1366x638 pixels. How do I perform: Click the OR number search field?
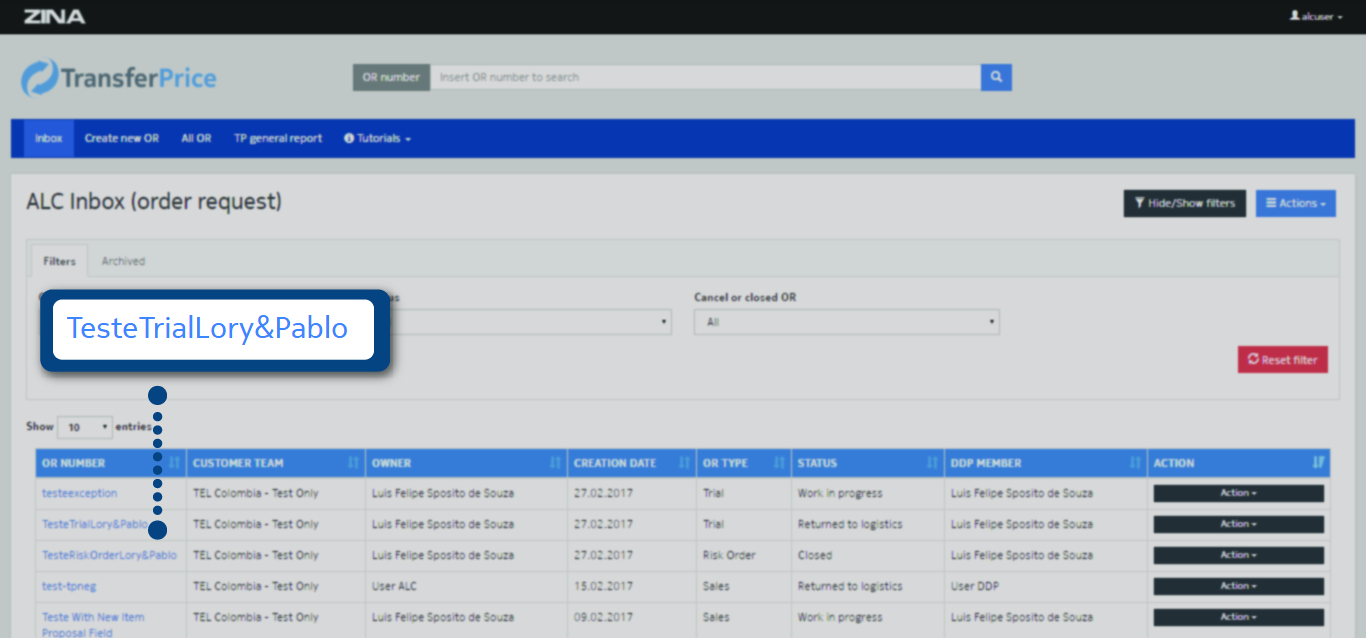[704, 77]
